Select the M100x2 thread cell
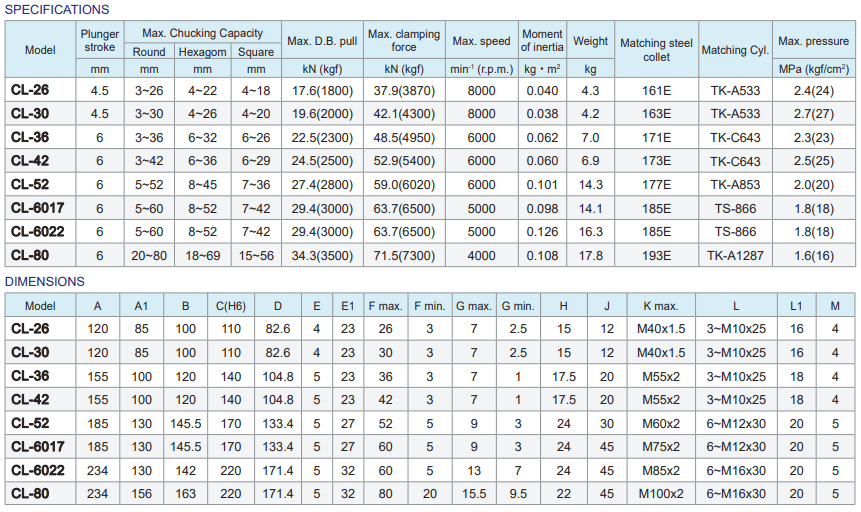The width and height of the screenshot is (861, 512). click(661, 493)
